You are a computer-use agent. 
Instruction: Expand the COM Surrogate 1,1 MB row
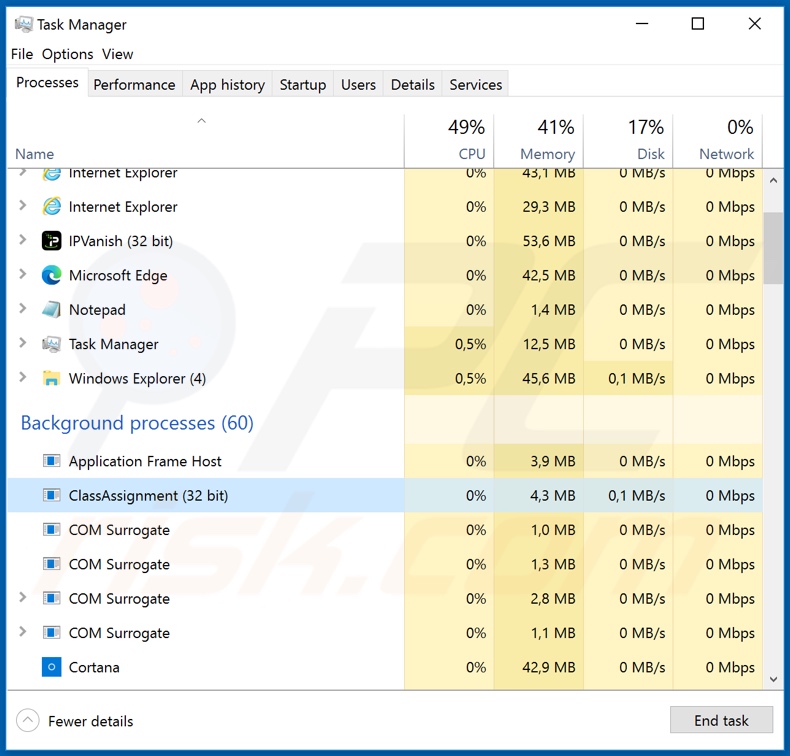(22, 632)
